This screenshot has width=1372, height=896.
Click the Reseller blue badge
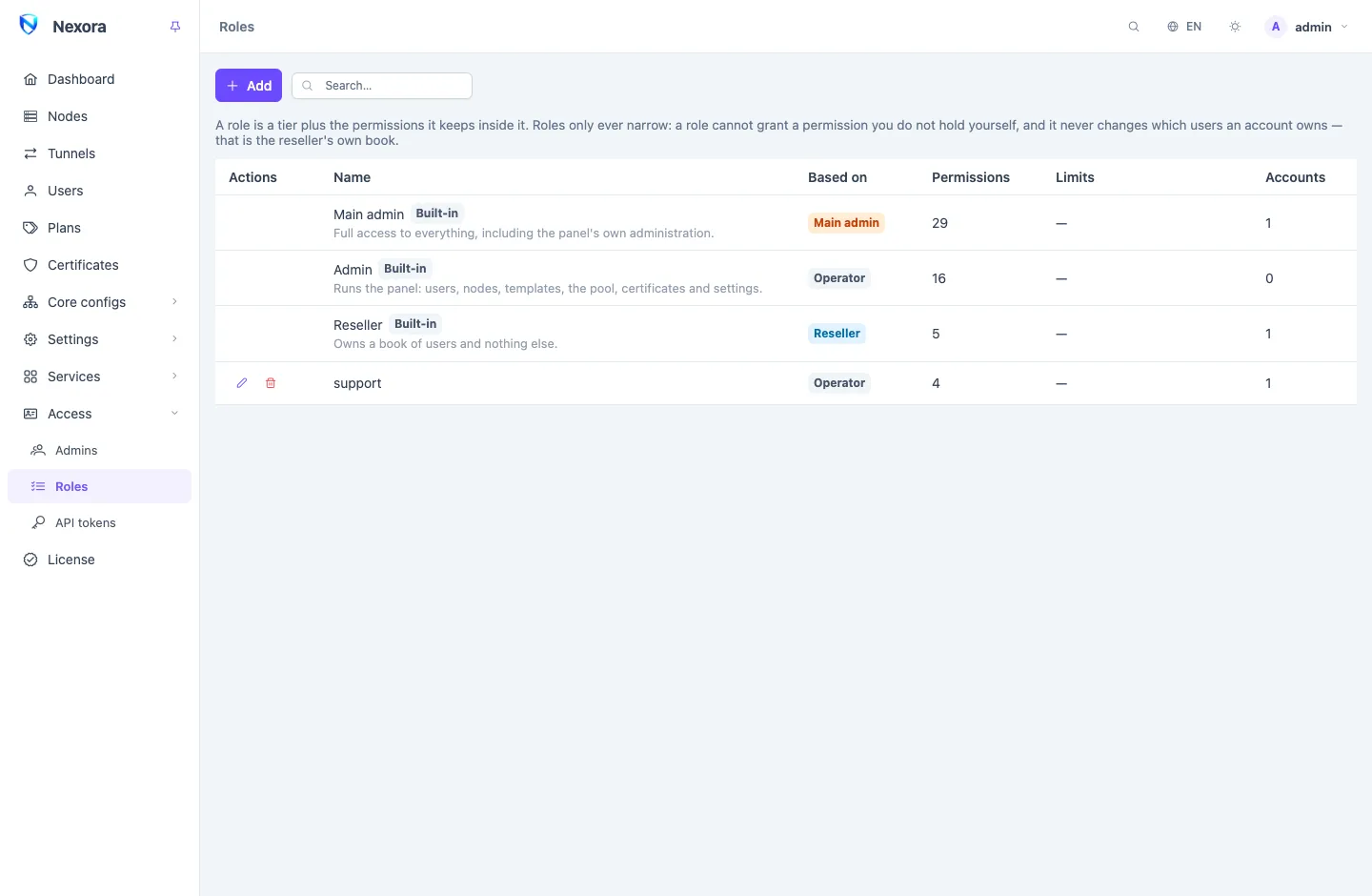pos(837,334)
